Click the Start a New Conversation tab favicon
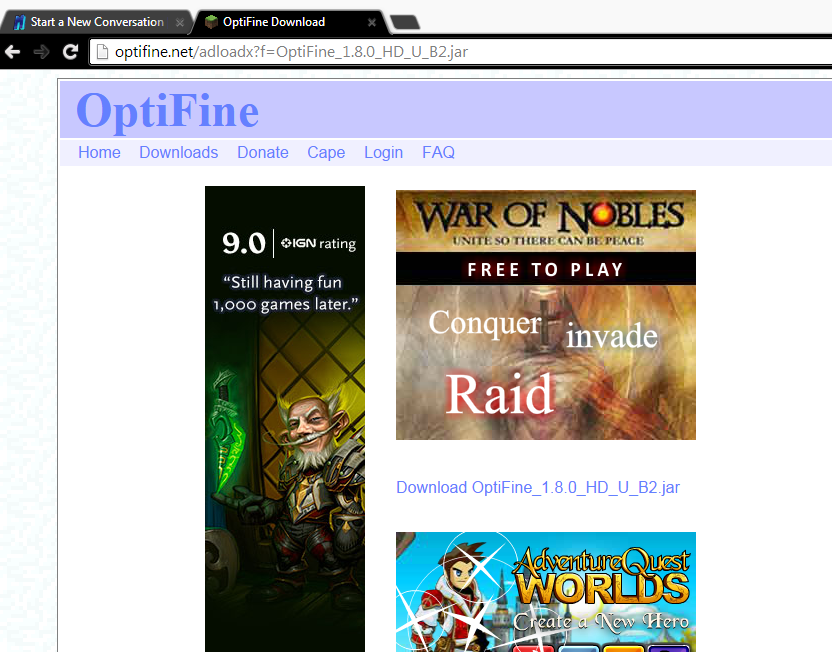Image resolution: width=832 pixels, height=652 pixels. [x=19, y=22]
